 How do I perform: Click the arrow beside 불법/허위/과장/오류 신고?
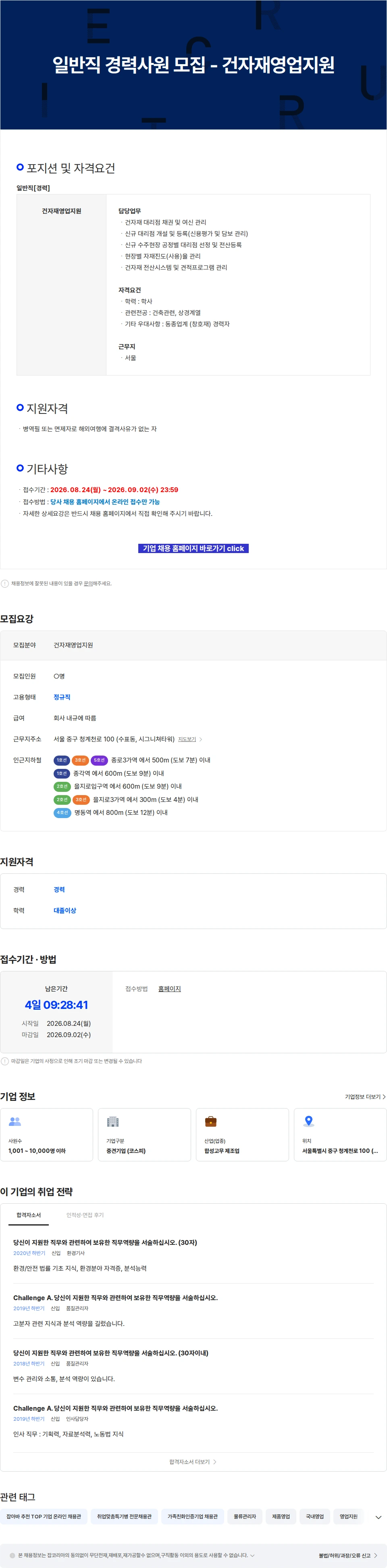[375, 1555]
